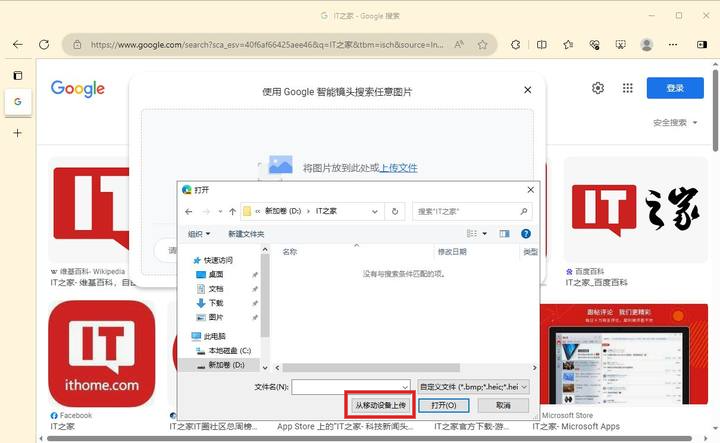Select 此电脑 in the navigation tree
This screenshot has width=720, height=443.
214,336
